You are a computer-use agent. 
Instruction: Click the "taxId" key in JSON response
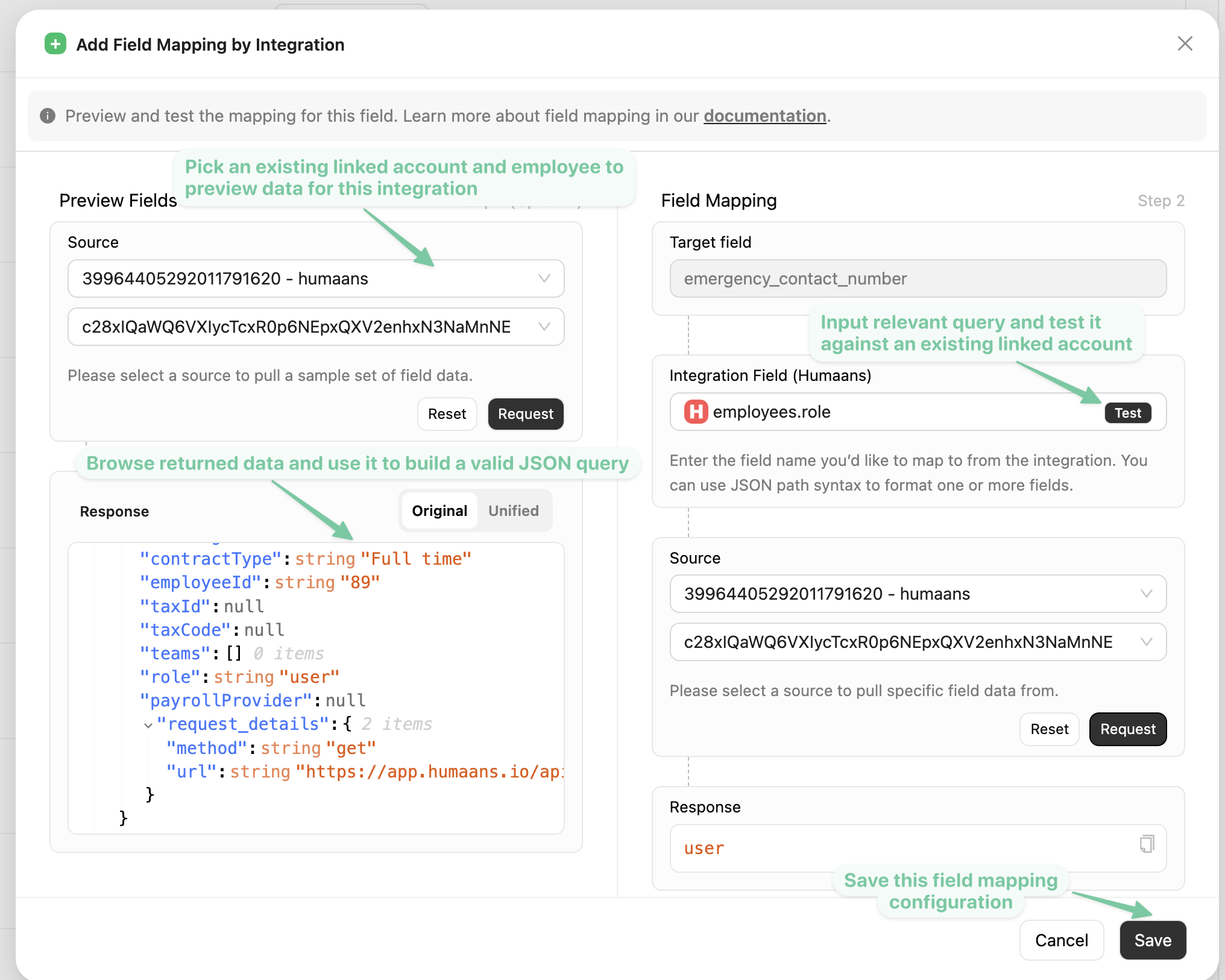[175, 606]
